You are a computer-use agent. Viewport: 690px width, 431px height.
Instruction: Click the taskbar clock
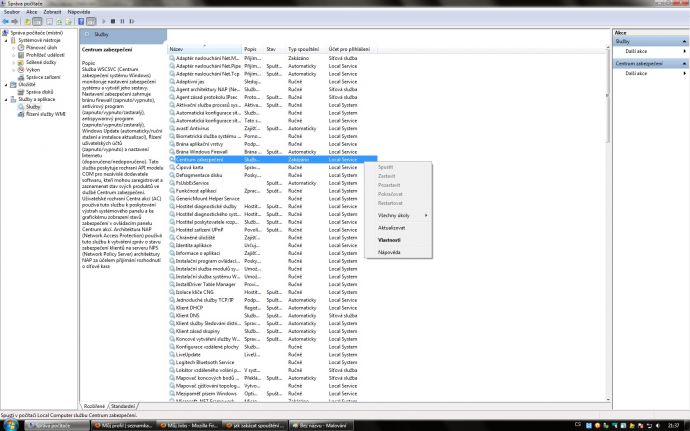coord(673,425)
